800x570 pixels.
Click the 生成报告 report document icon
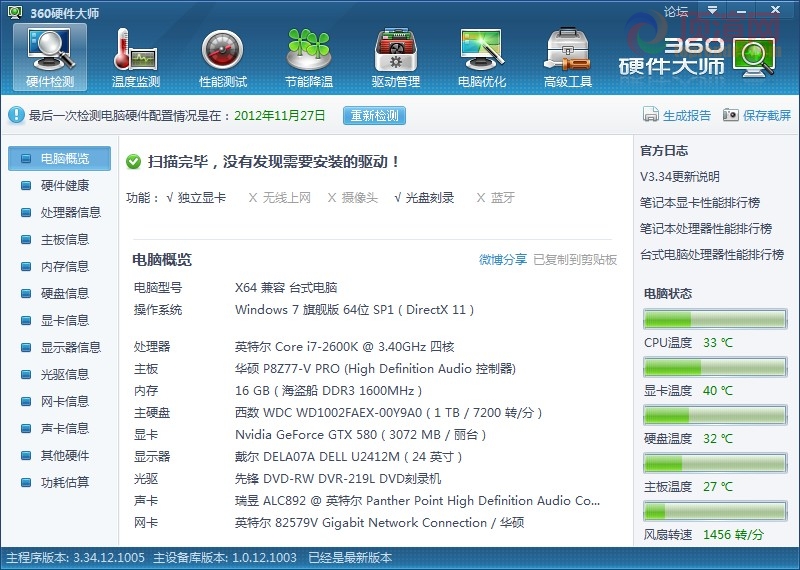651,114
